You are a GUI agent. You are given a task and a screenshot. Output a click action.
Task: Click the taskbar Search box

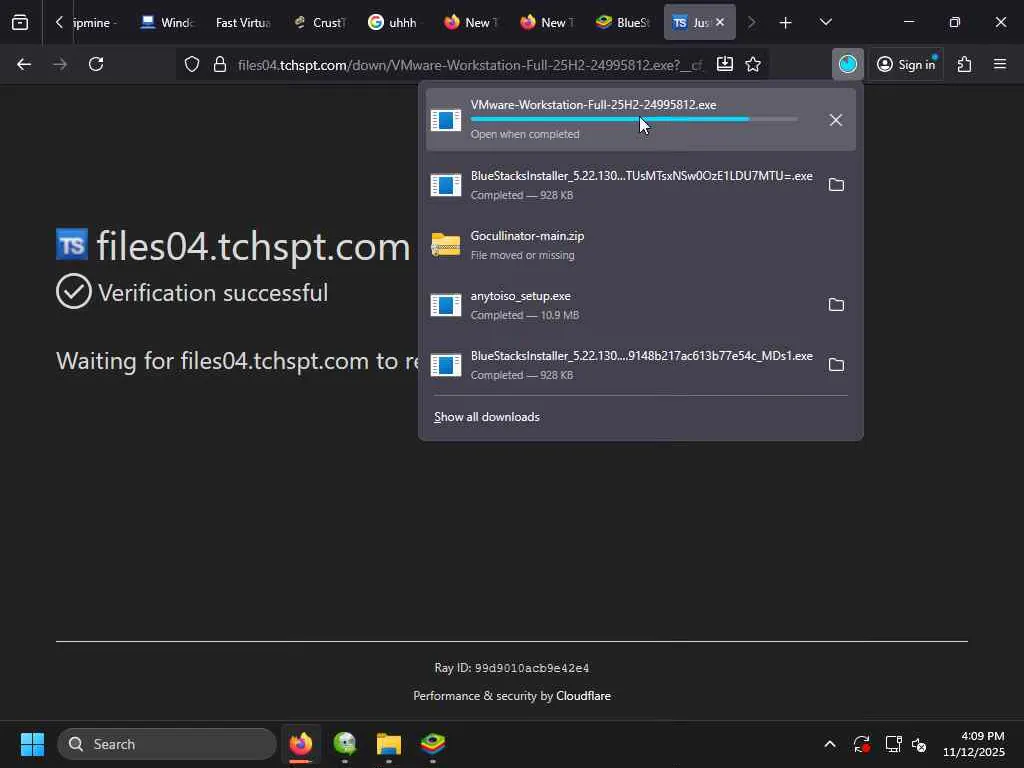(167, 744)
